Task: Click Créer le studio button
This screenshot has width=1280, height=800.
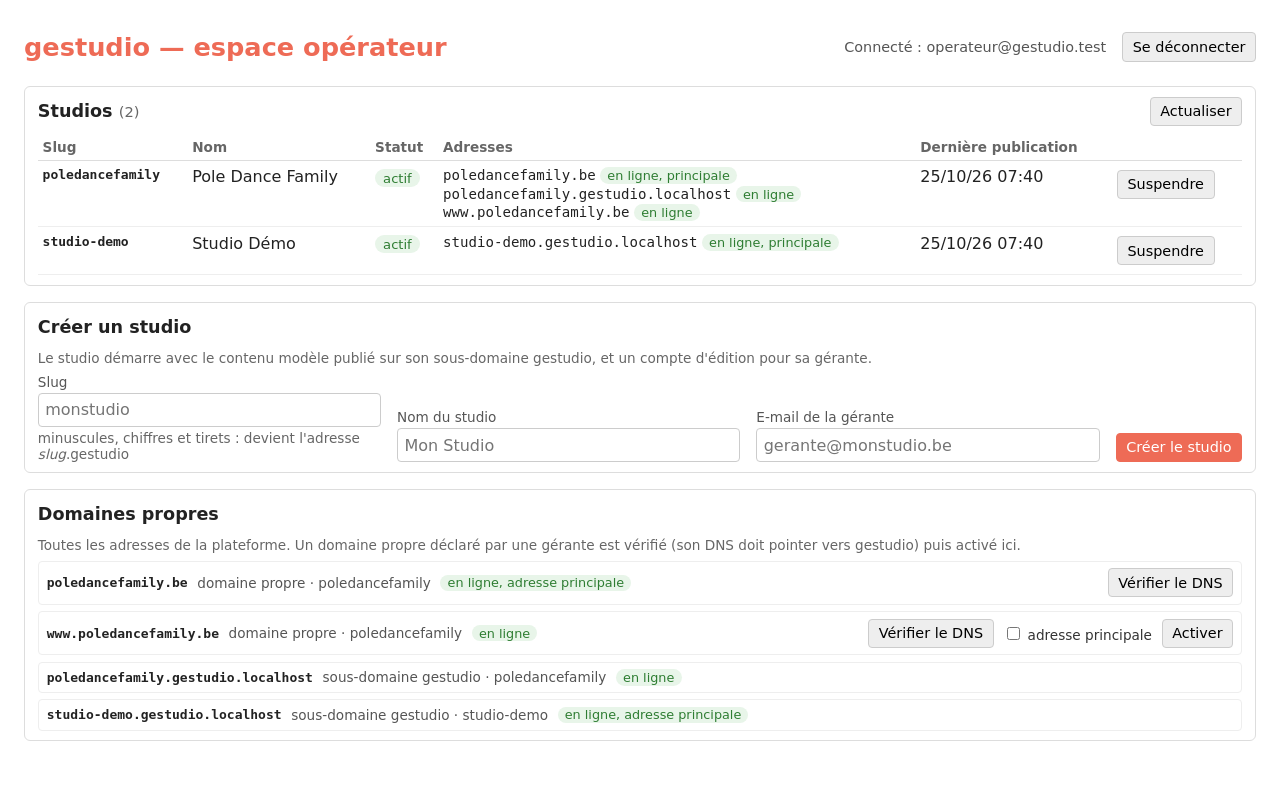Action: (x=1178, y=447)
